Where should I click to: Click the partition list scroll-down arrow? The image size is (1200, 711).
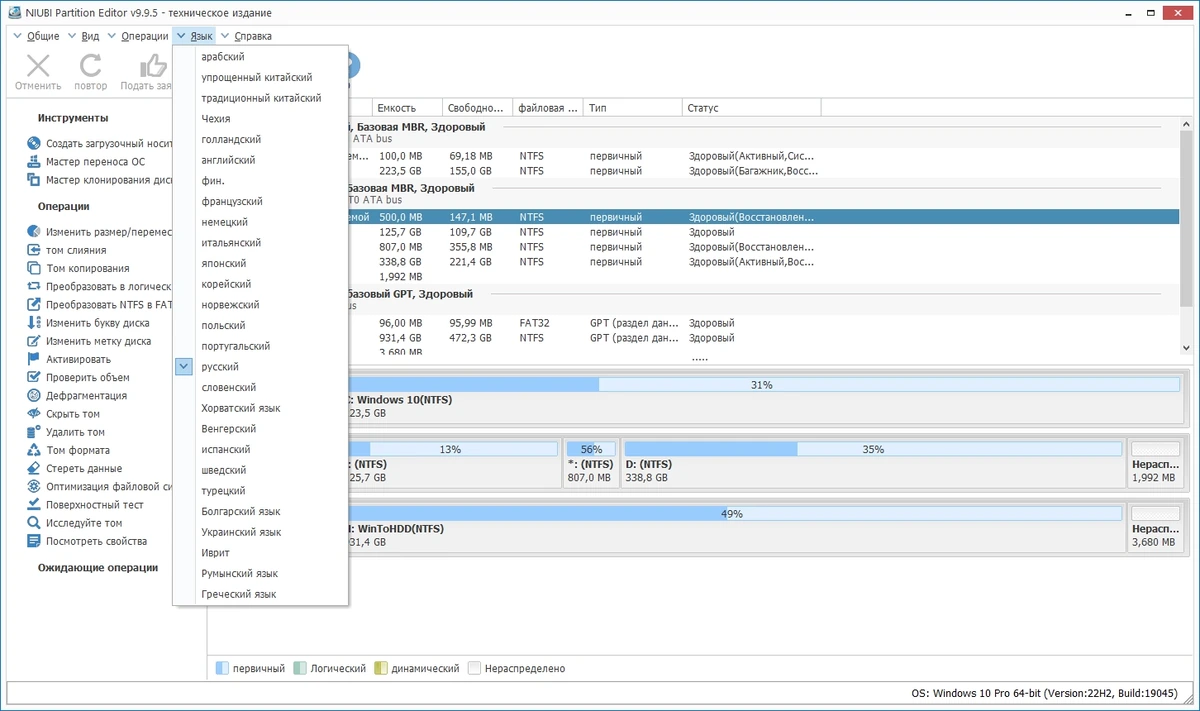[1187, 348]
